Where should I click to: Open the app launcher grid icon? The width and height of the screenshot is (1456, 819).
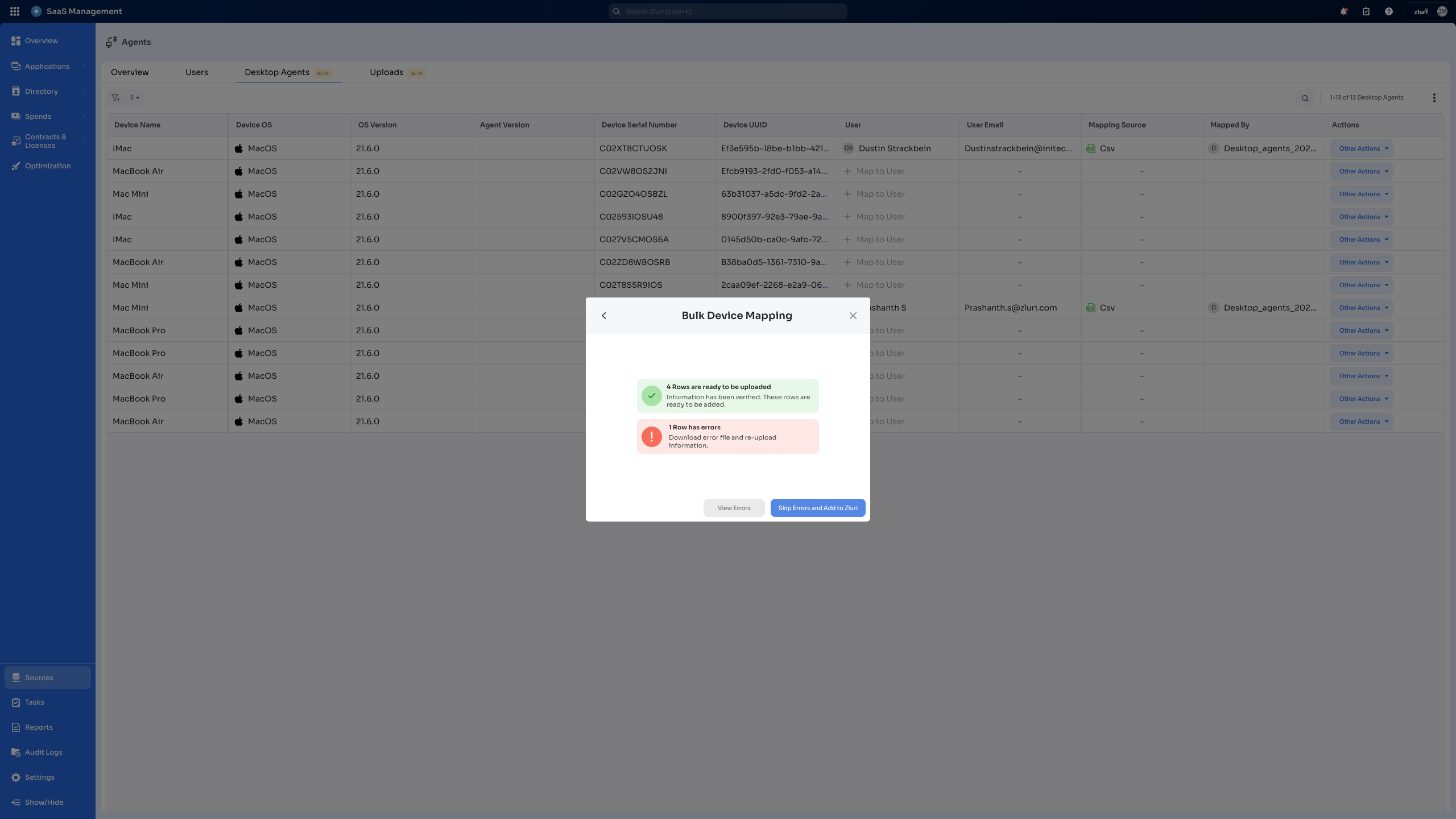[x=15, y=11]
